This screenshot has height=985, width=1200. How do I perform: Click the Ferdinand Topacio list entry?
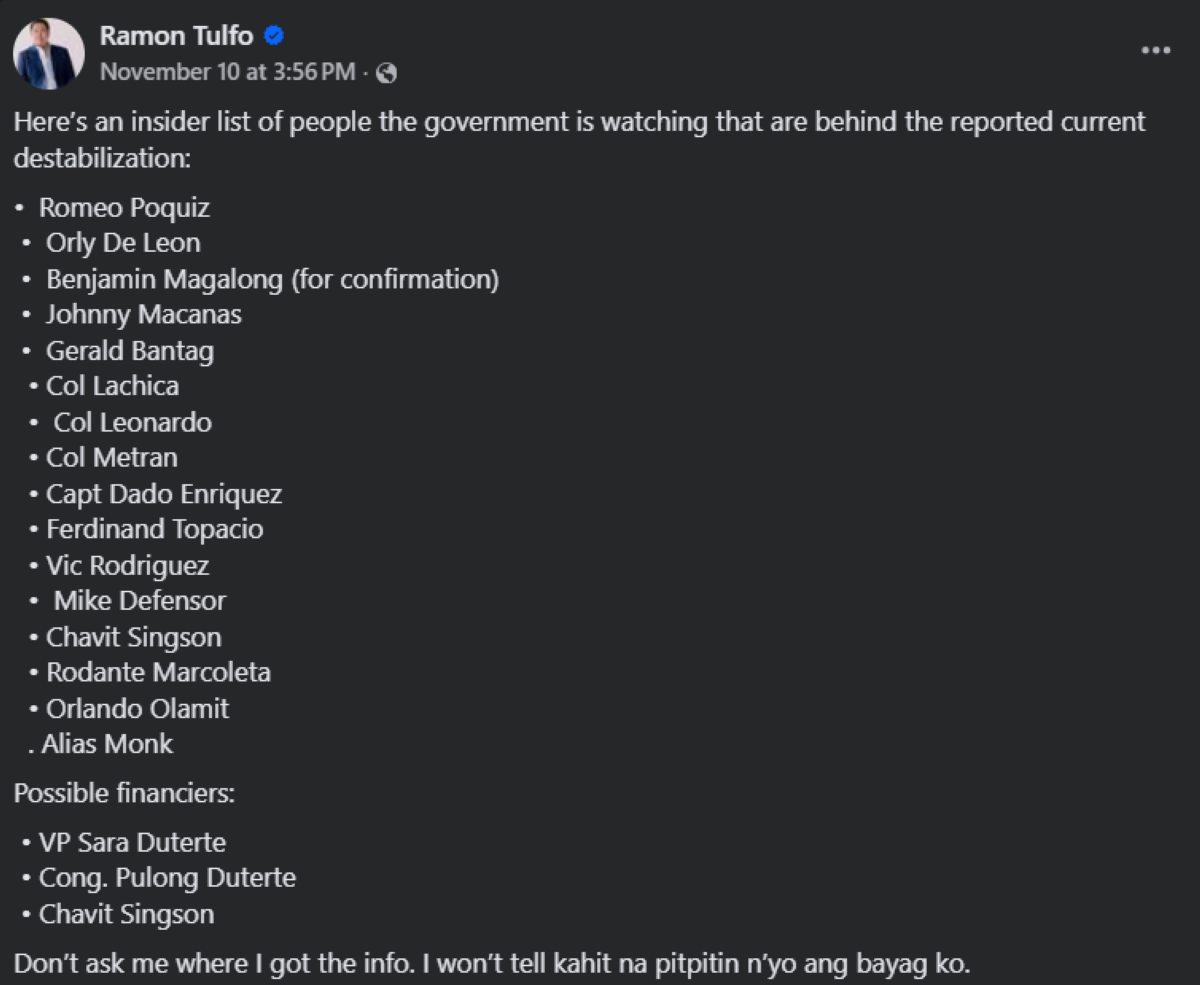(154, 529)
